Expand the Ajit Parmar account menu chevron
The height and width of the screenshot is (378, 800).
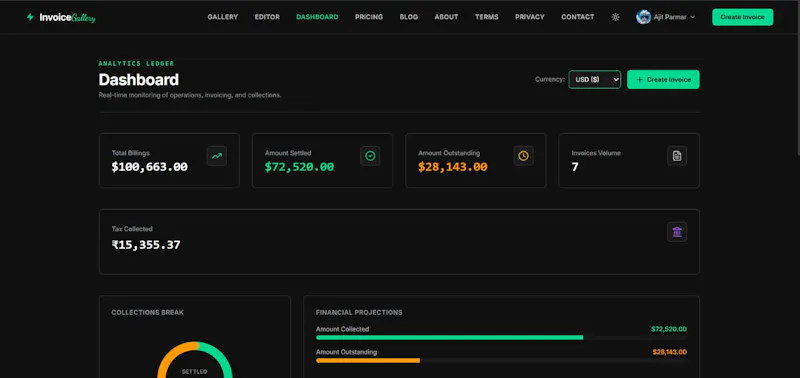pos(692,17)
